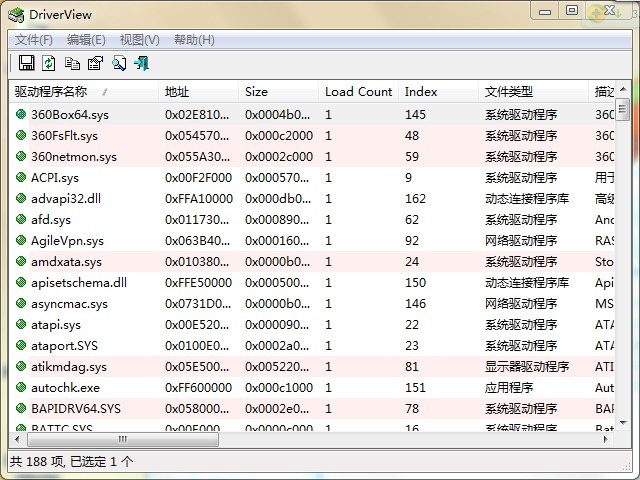Click the horizontal scrollbar's right arrow
Screen dimensions: 640x480
[x=606, y=439]
